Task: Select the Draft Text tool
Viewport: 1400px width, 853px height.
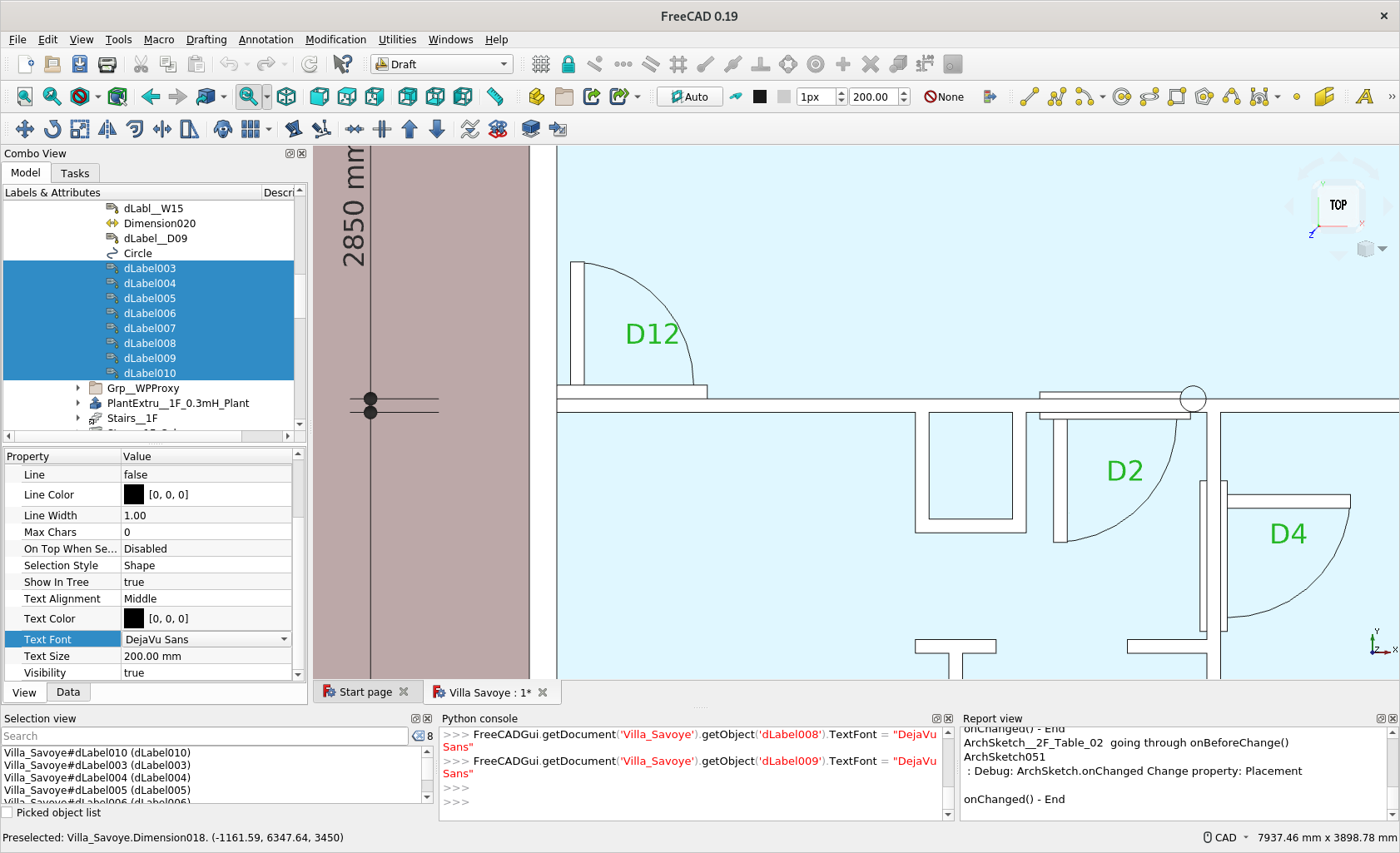Action: (1364, 97)
